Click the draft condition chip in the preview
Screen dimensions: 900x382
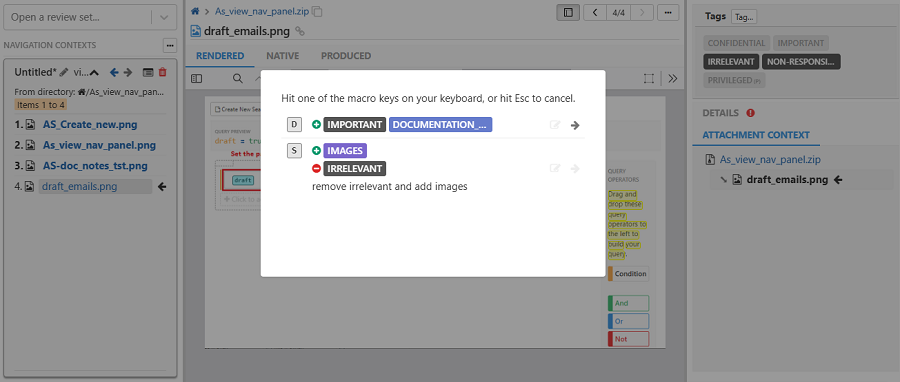[x=243, y=180]
